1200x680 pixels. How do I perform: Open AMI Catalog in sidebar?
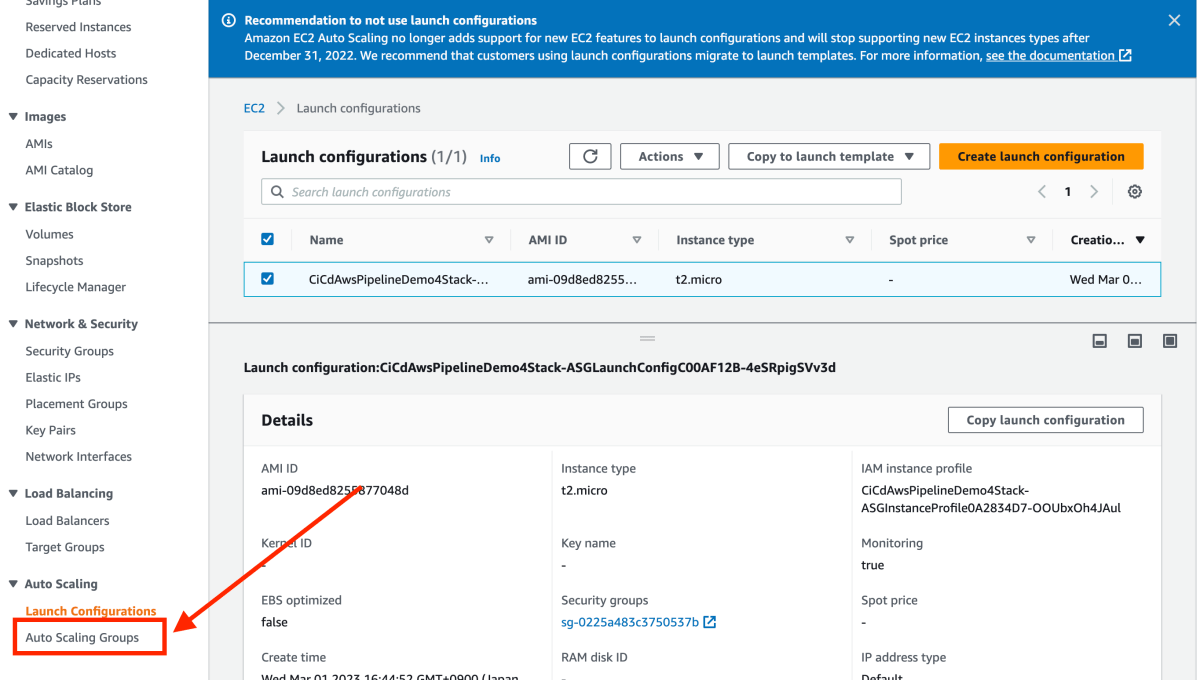coord(59,170)
